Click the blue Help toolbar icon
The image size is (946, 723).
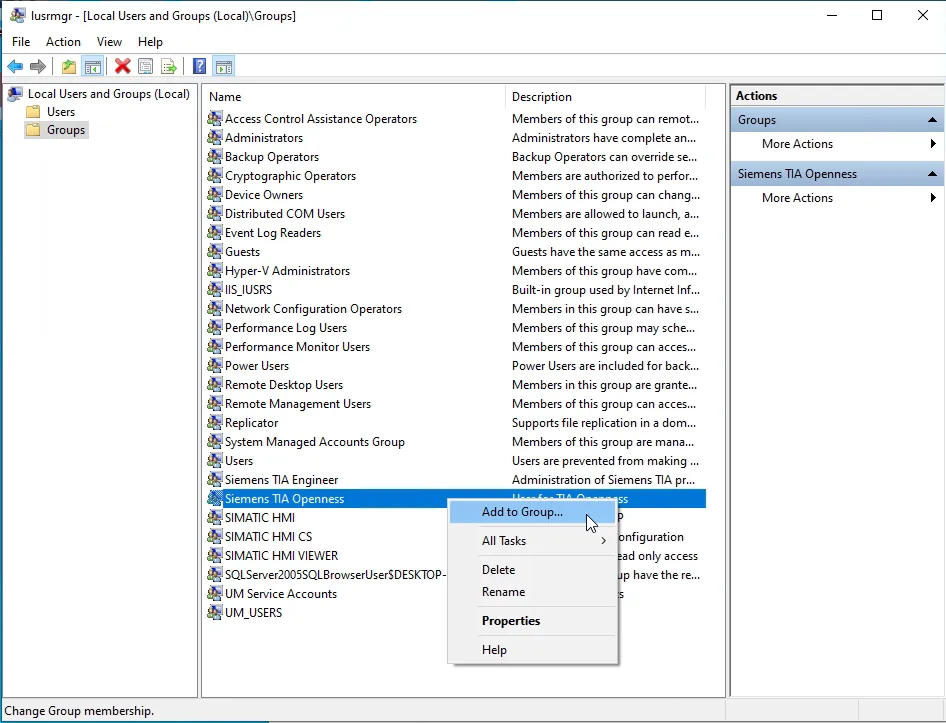199,66
